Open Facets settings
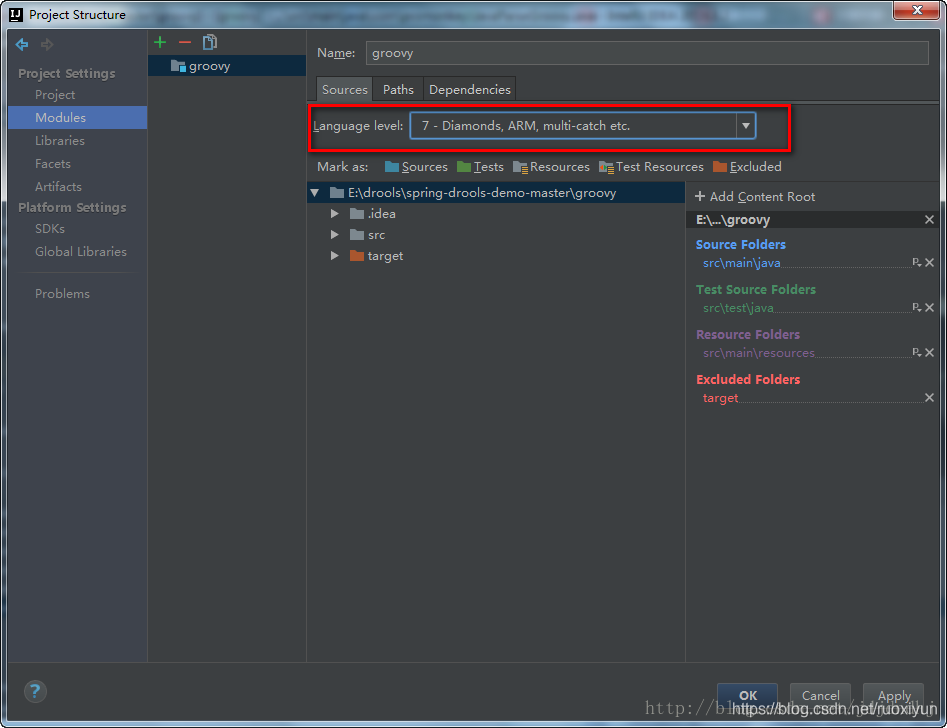 (x=53, y=164)
